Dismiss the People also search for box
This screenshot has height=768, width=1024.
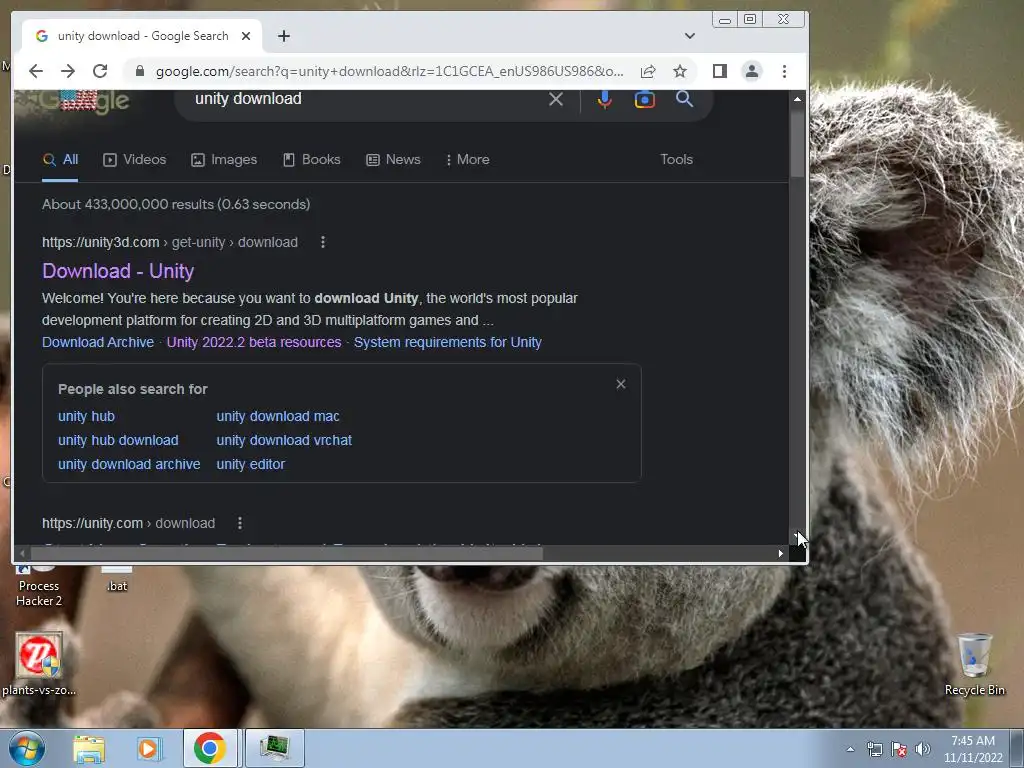click(621, 385)
